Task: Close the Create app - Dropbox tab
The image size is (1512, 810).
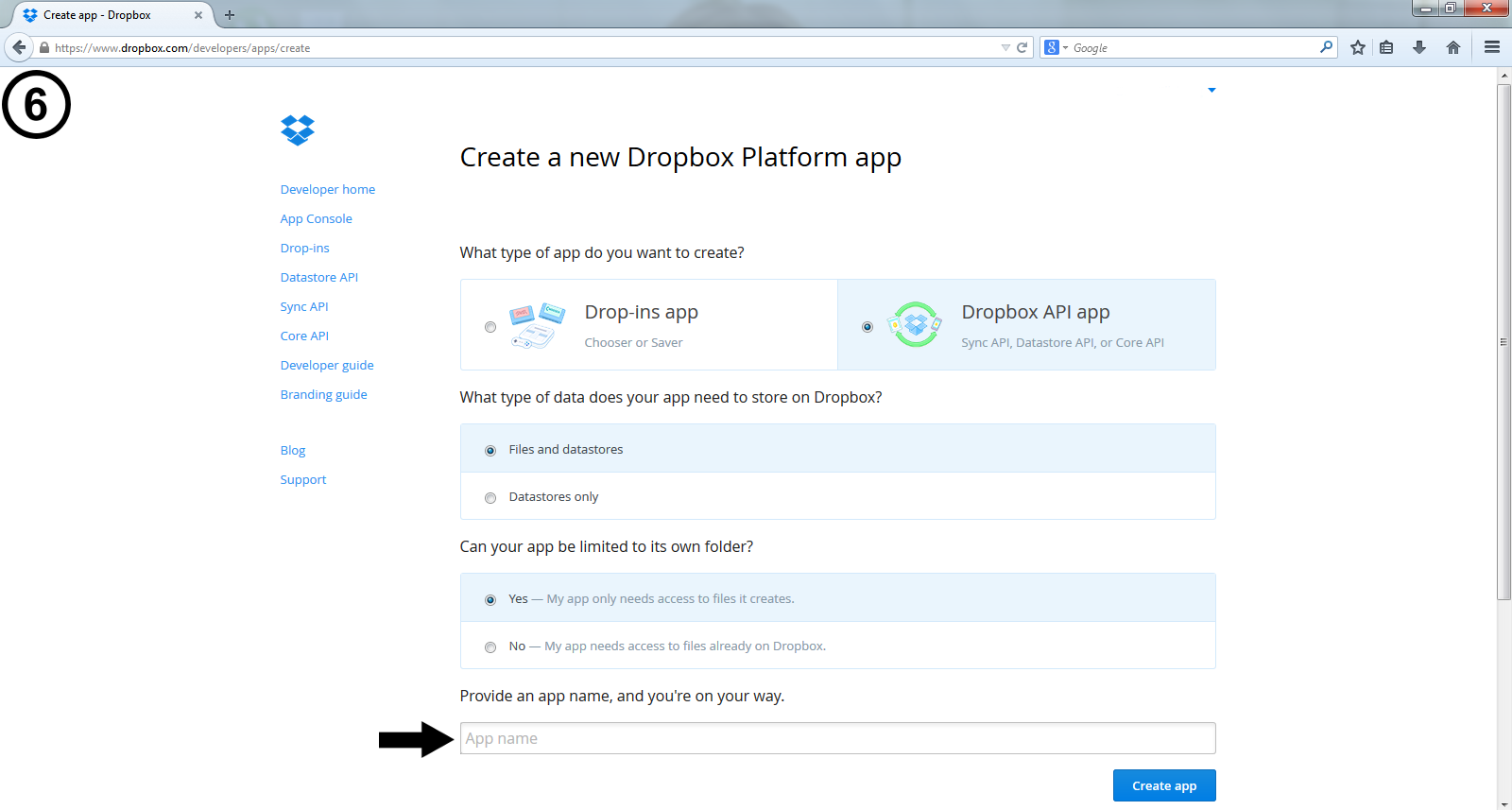Action: click(x=198, y=15)
